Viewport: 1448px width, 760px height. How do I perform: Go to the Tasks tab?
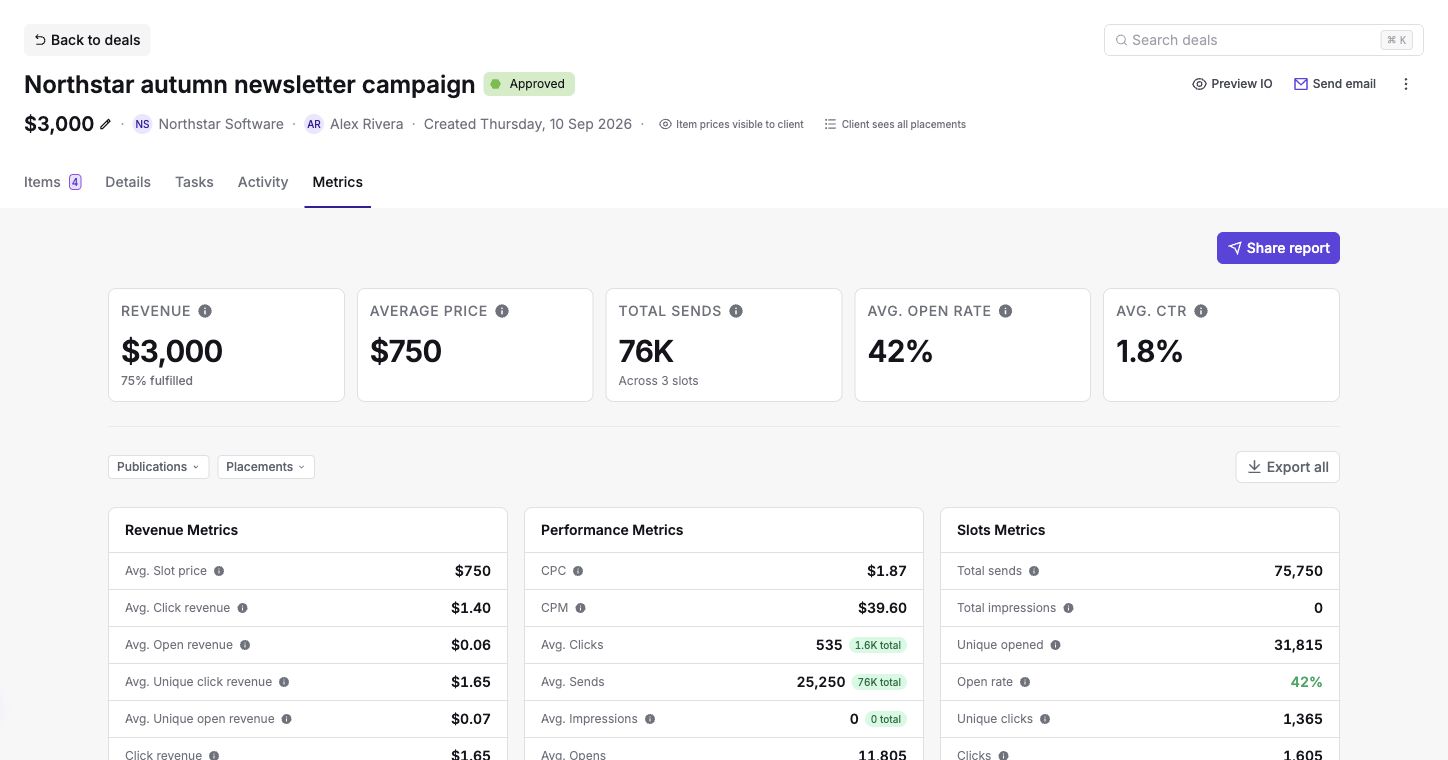tap(194, 182)
